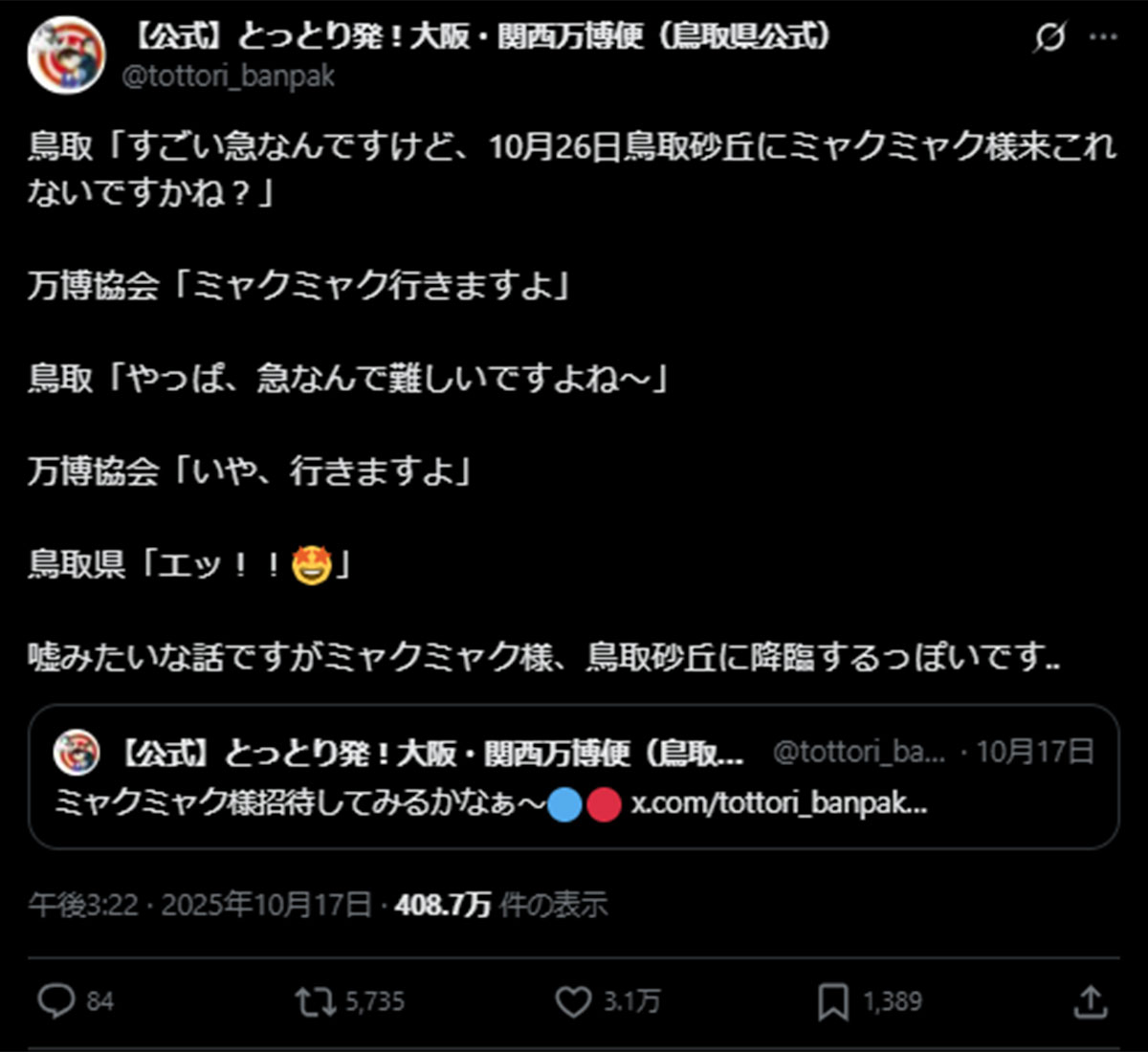Click the 1,389 bookmark count
The image size is (1148, 1052).
tap(892, 1001)
